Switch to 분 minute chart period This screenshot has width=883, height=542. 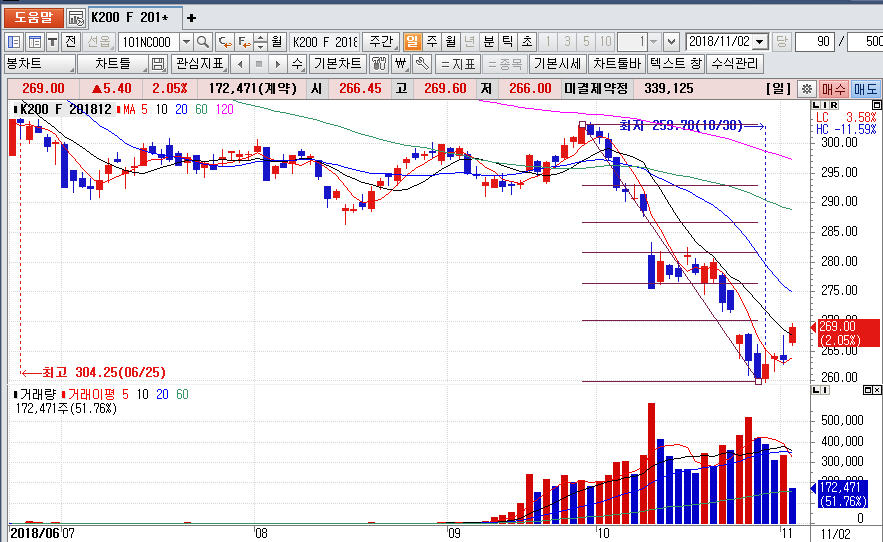point(488,42)
